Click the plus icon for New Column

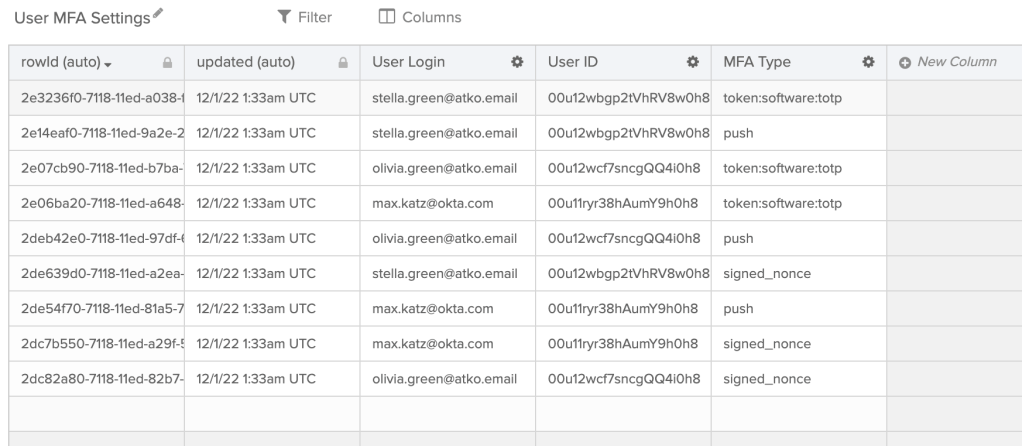(905, 62)
